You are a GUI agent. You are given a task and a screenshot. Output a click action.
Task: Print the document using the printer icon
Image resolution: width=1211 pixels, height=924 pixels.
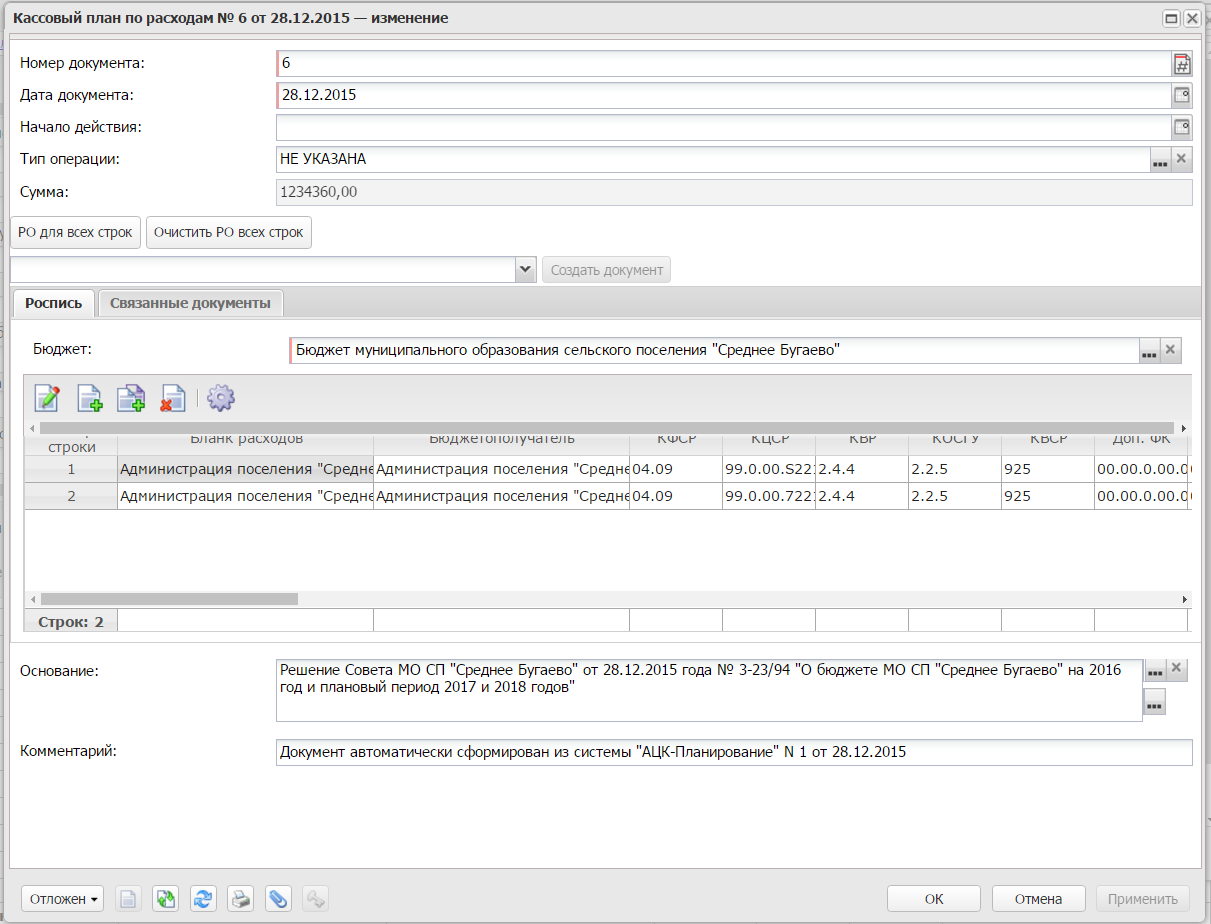[x=240, y=899]
